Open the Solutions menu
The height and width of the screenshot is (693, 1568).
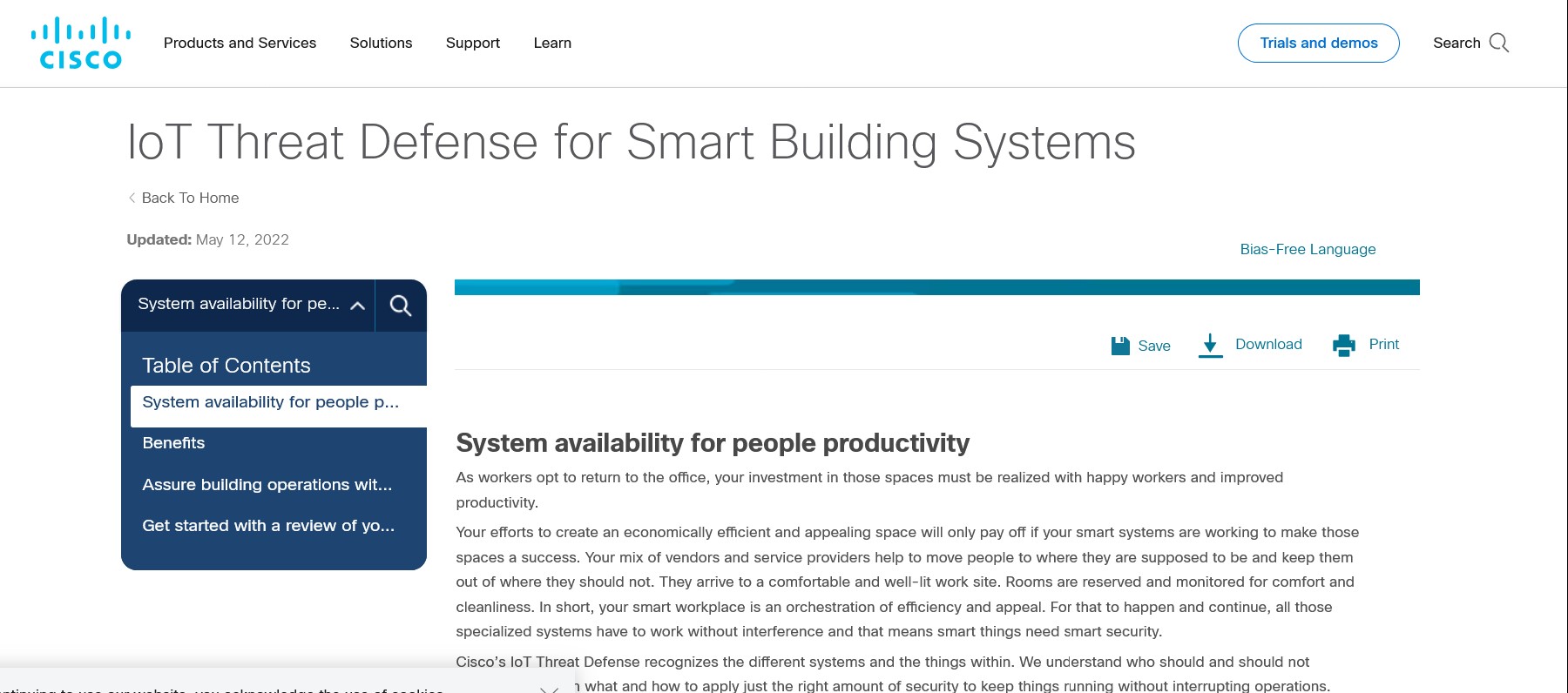point(381,43)
